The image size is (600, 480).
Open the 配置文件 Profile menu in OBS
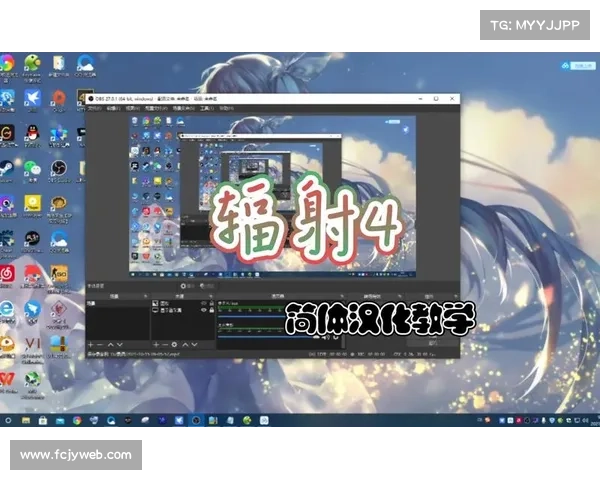(x=156, y=109)
